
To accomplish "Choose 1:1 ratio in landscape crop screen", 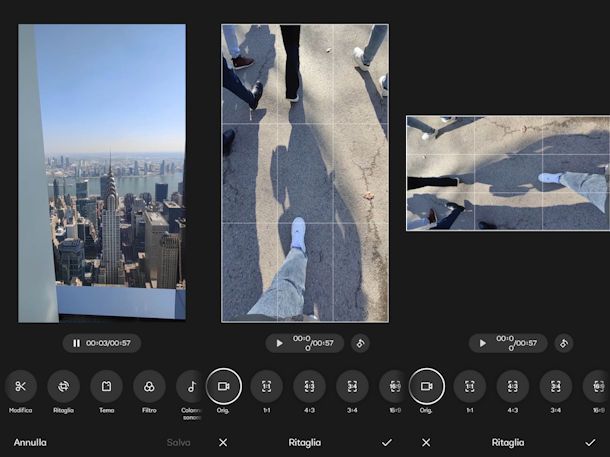I will [470, 386].
